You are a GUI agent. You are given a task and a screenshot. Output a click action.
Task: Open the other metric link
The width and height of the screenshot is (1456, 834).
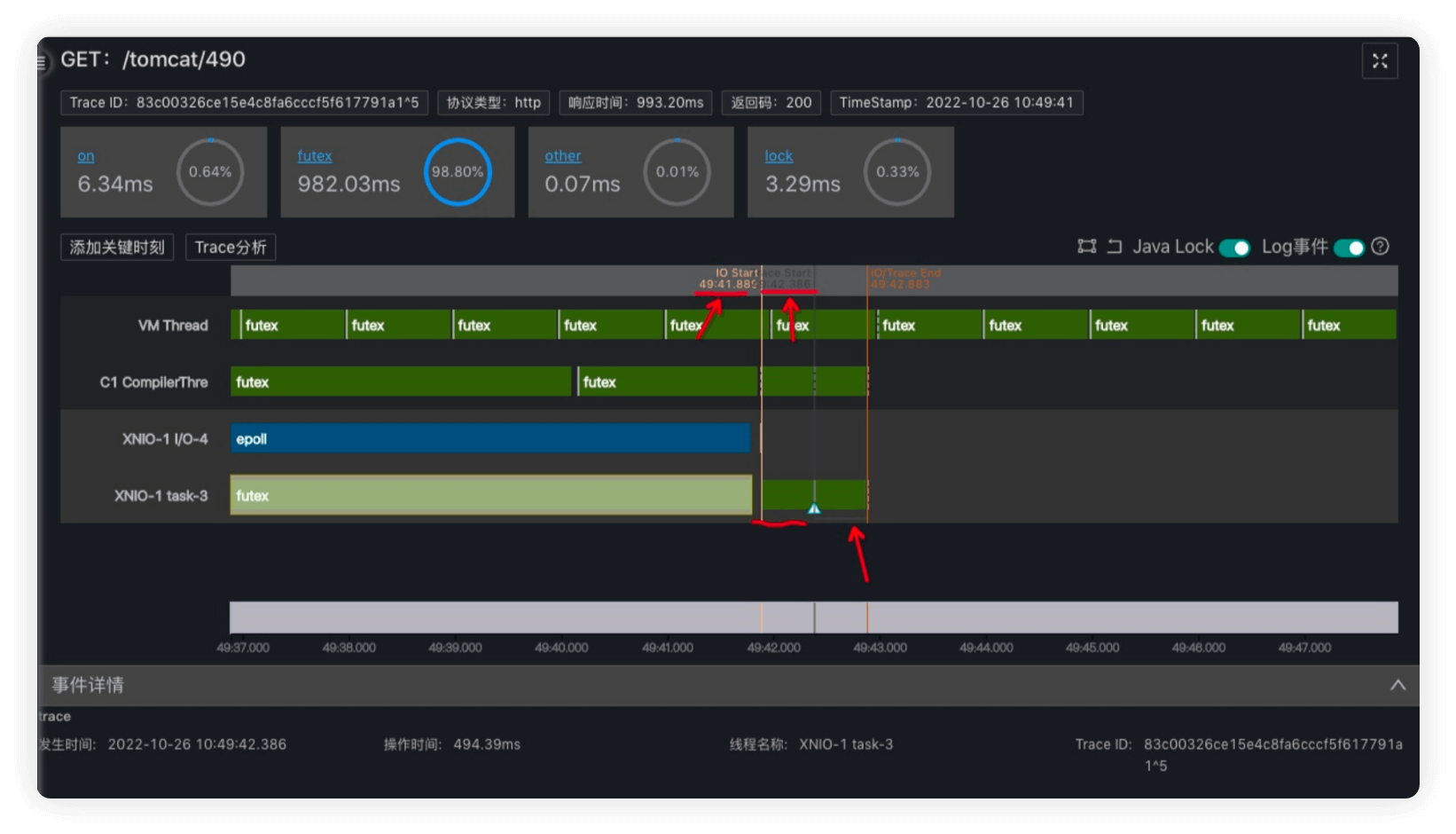coord(563,156)
